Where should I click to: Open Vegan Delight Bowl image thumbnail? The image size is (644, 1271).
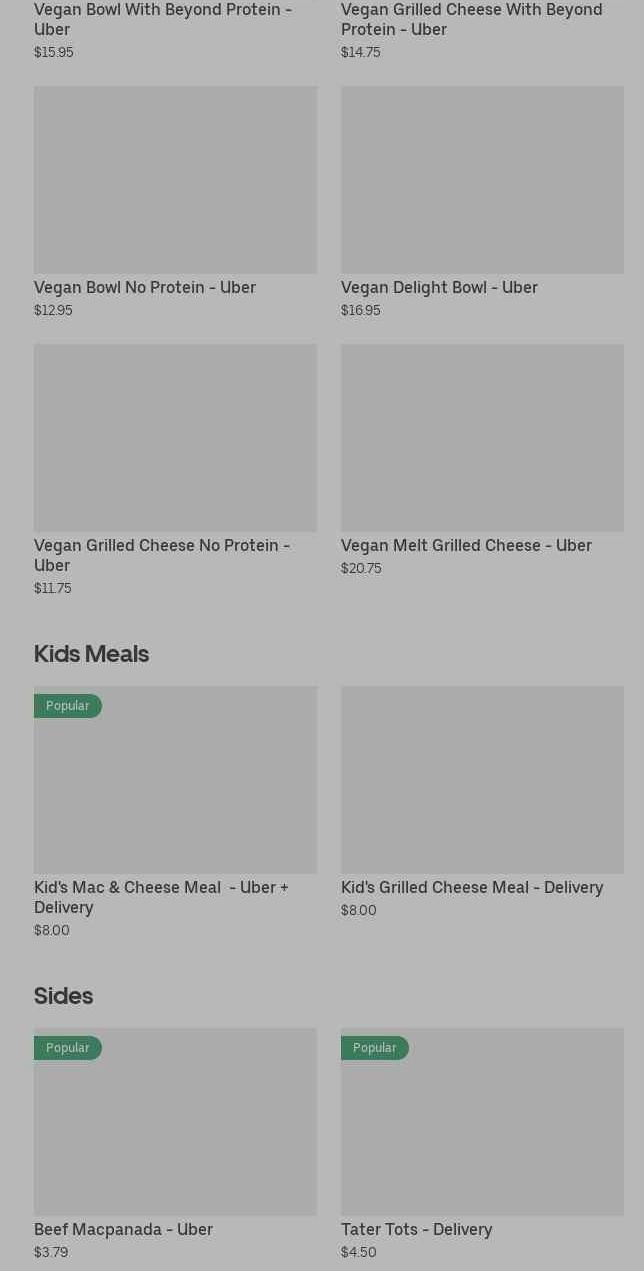pos(482,180)
